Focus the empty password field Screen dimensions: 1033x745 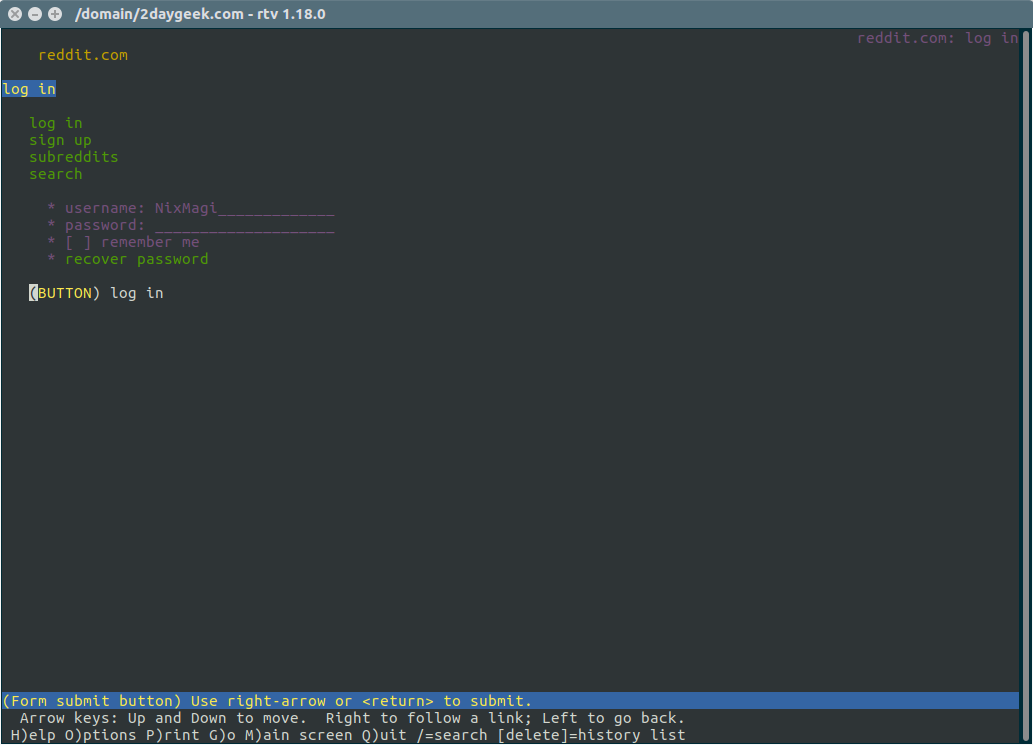pyautogui.click(x=244, y=226)
